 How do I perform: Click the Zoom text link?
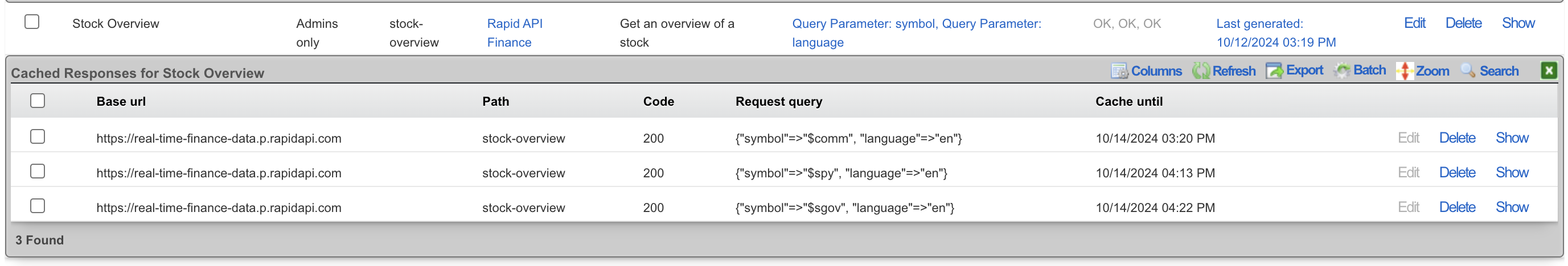pos(1432,71)
